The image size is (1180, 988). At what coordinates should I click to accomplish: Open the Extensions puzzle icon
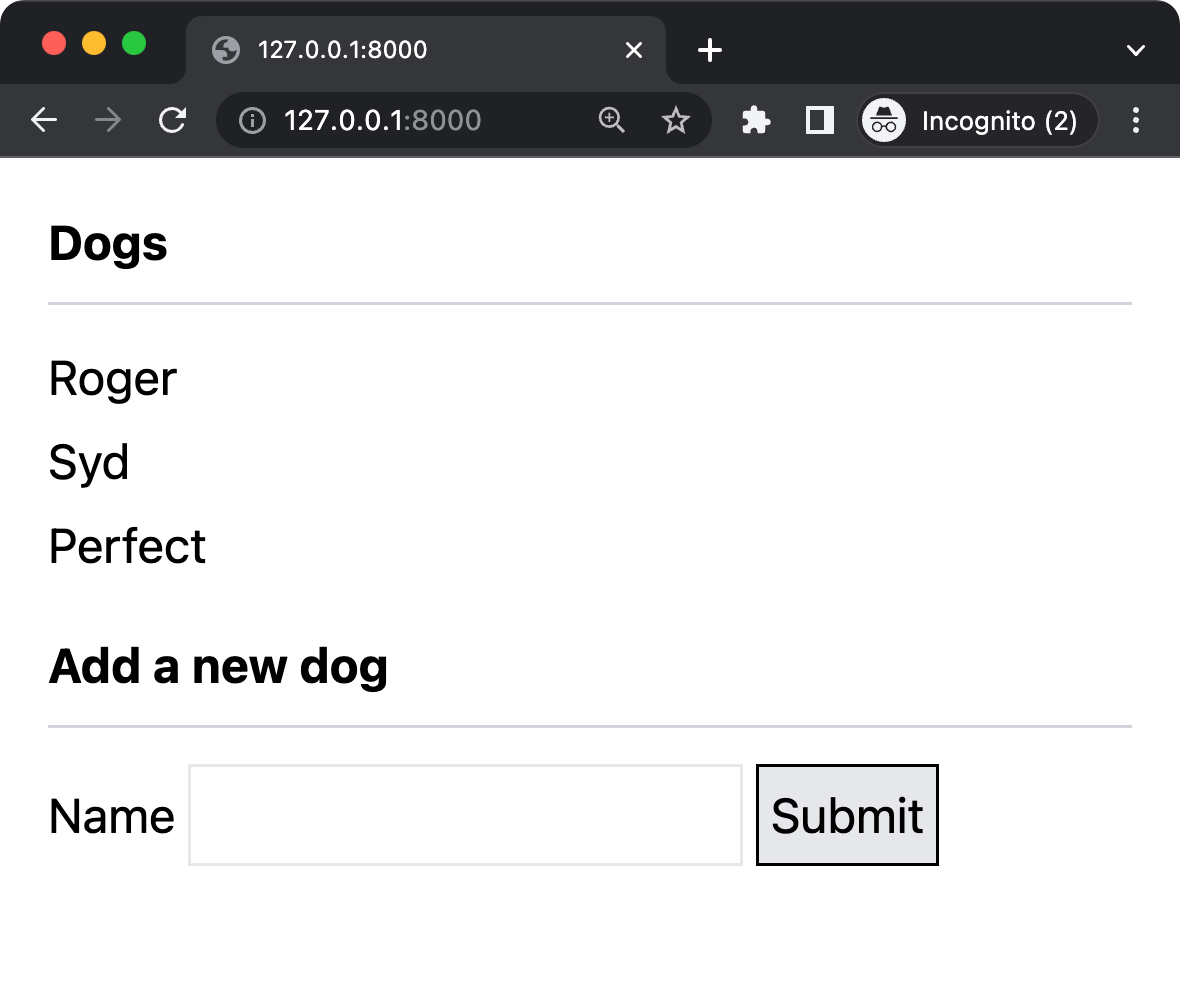756,121
